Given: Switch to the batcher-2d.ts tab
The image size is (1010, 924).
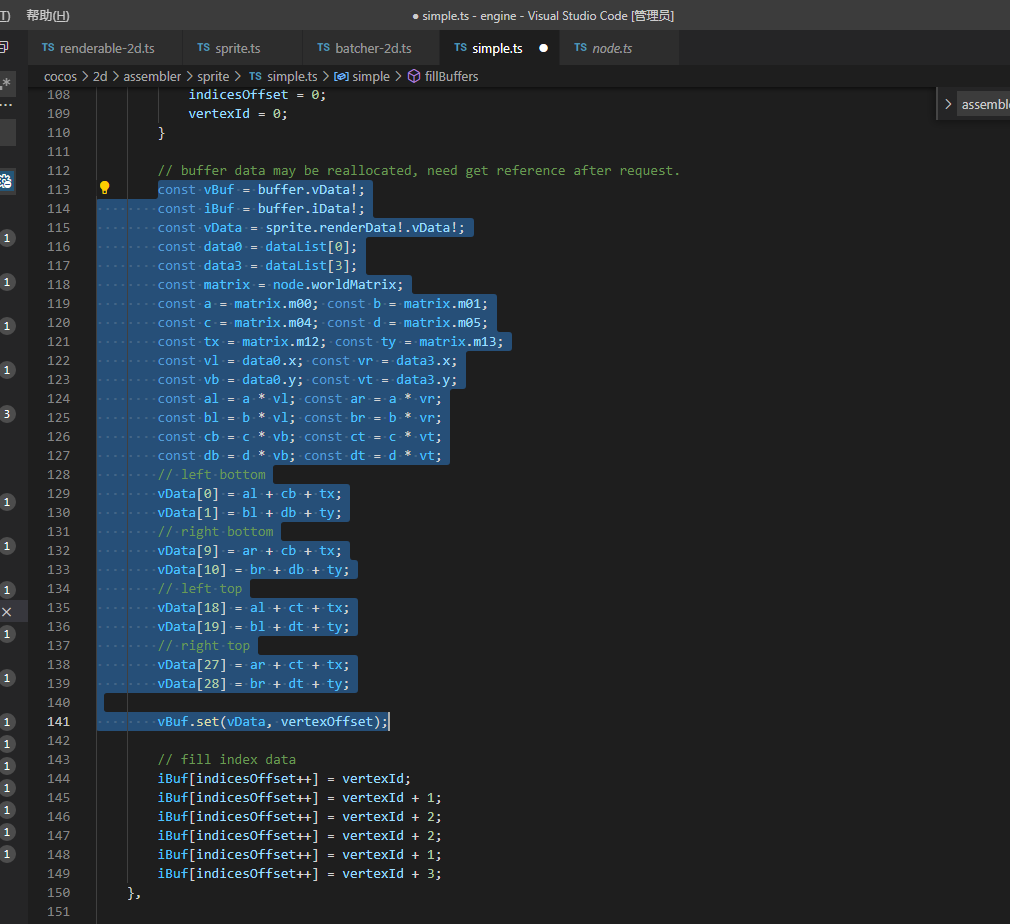Looking at the screenshot, I should 372,48.
